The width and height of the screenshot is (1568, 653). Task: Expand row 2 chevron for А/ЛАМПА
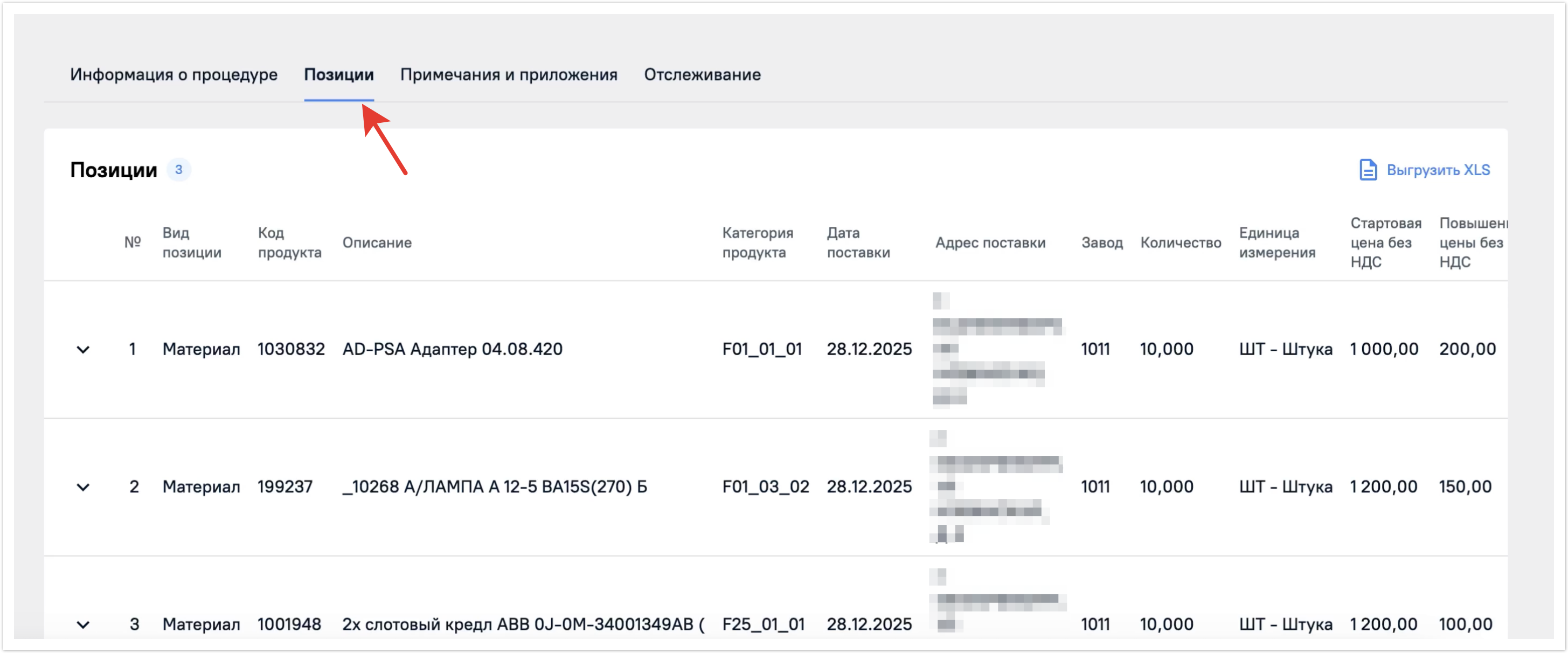tap(84, 487)
